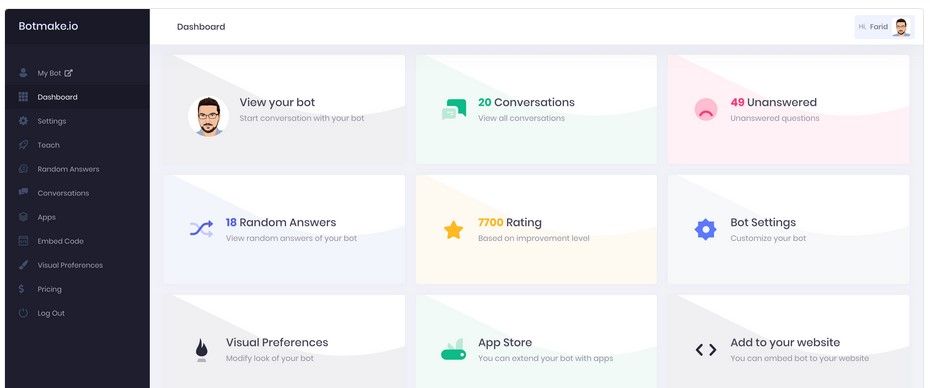Click the flame icon on Visual Preferences card
Screen dimensions: 930x388
coord(202,350)
